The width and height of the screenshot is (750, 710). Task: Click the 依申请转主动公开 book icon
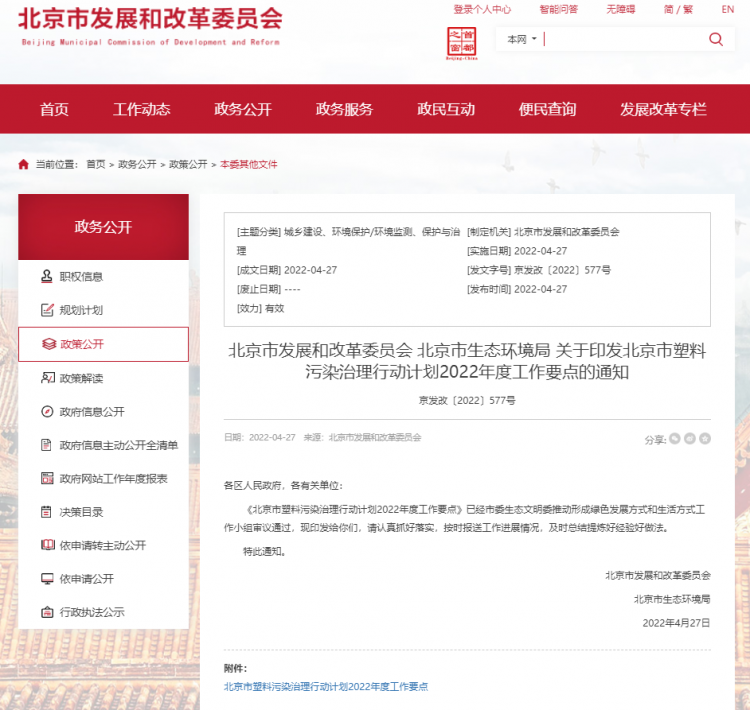coord(48,545)
